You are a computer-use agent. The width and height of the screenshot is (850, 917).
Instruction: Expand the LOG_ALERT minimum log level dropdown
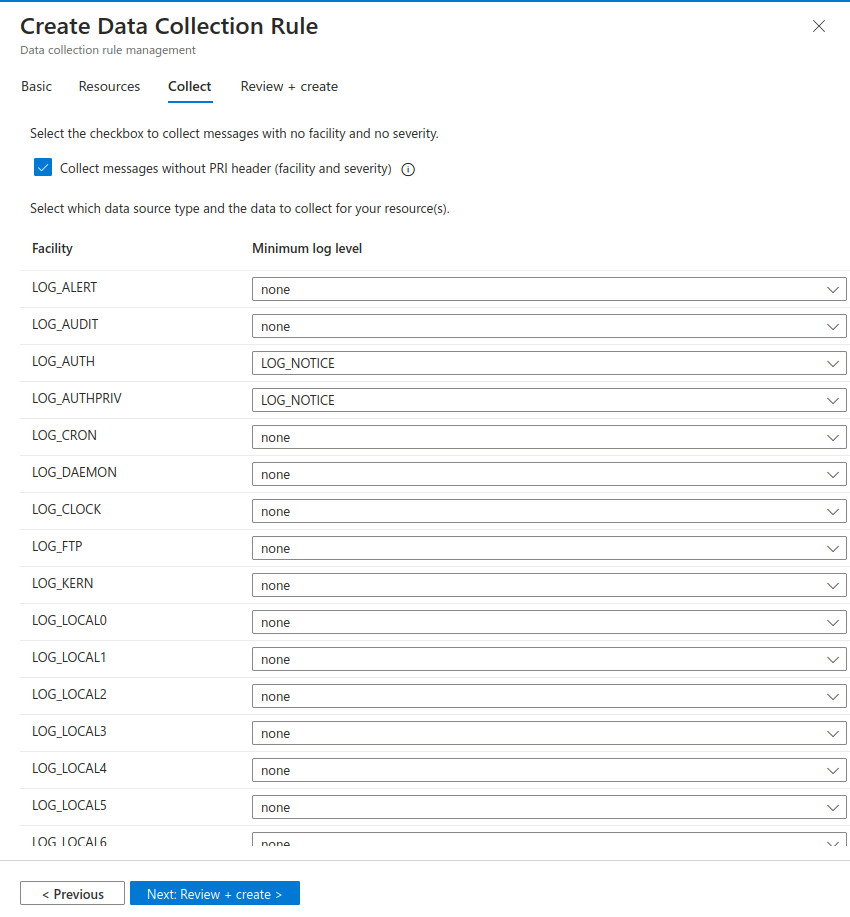coord(548,289)
